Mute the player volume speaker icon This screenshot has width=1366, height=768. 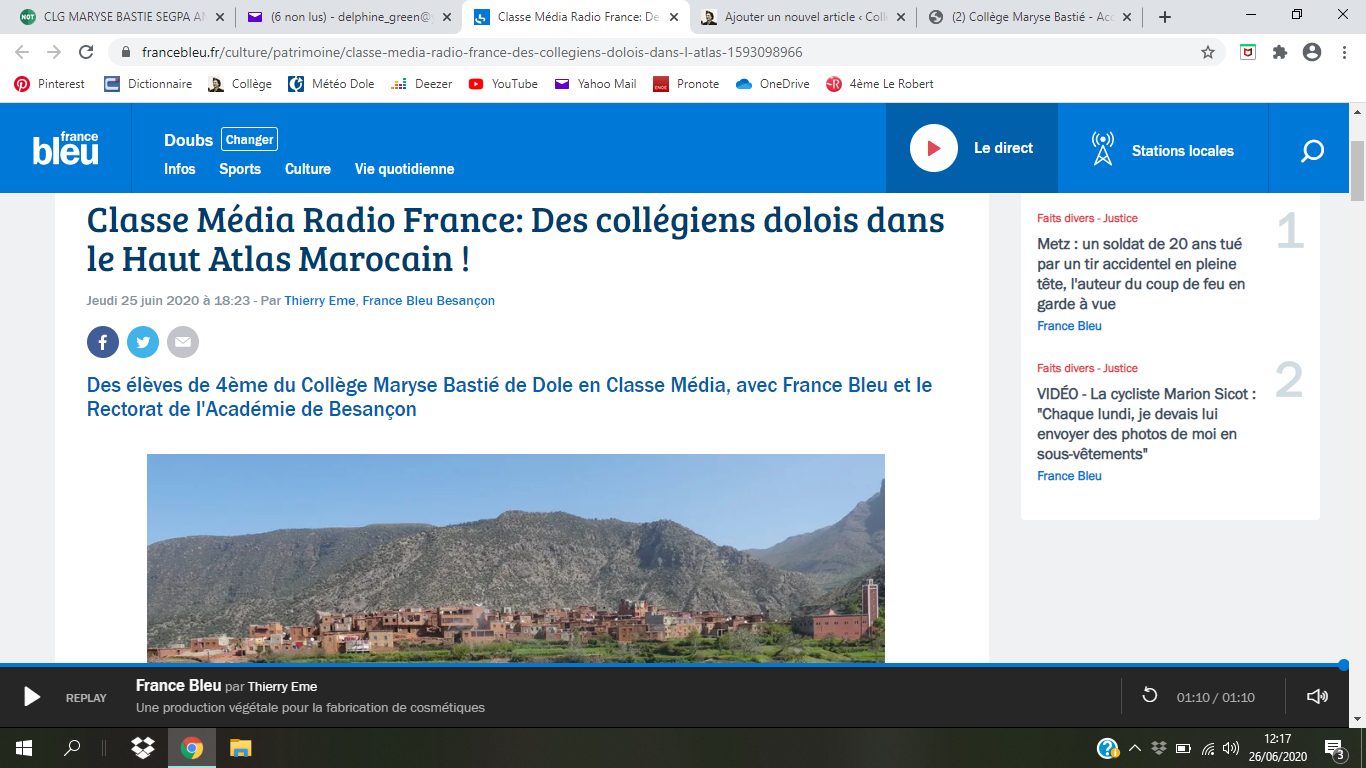1317,697
